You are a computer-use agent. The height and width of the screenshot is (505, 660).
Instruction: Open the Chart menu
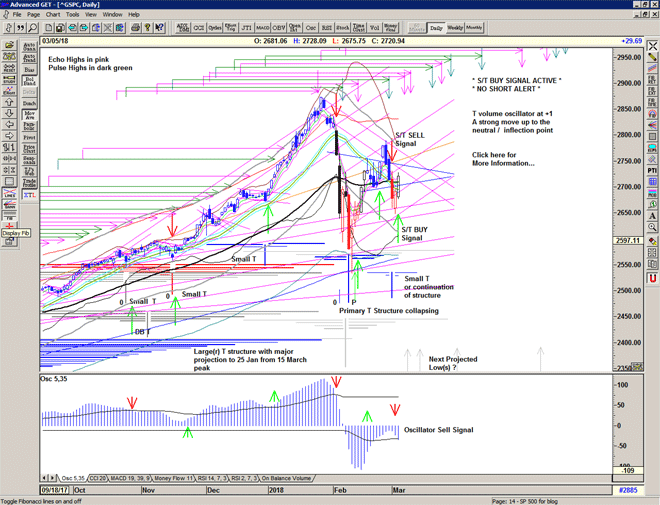tap(52, 15)
